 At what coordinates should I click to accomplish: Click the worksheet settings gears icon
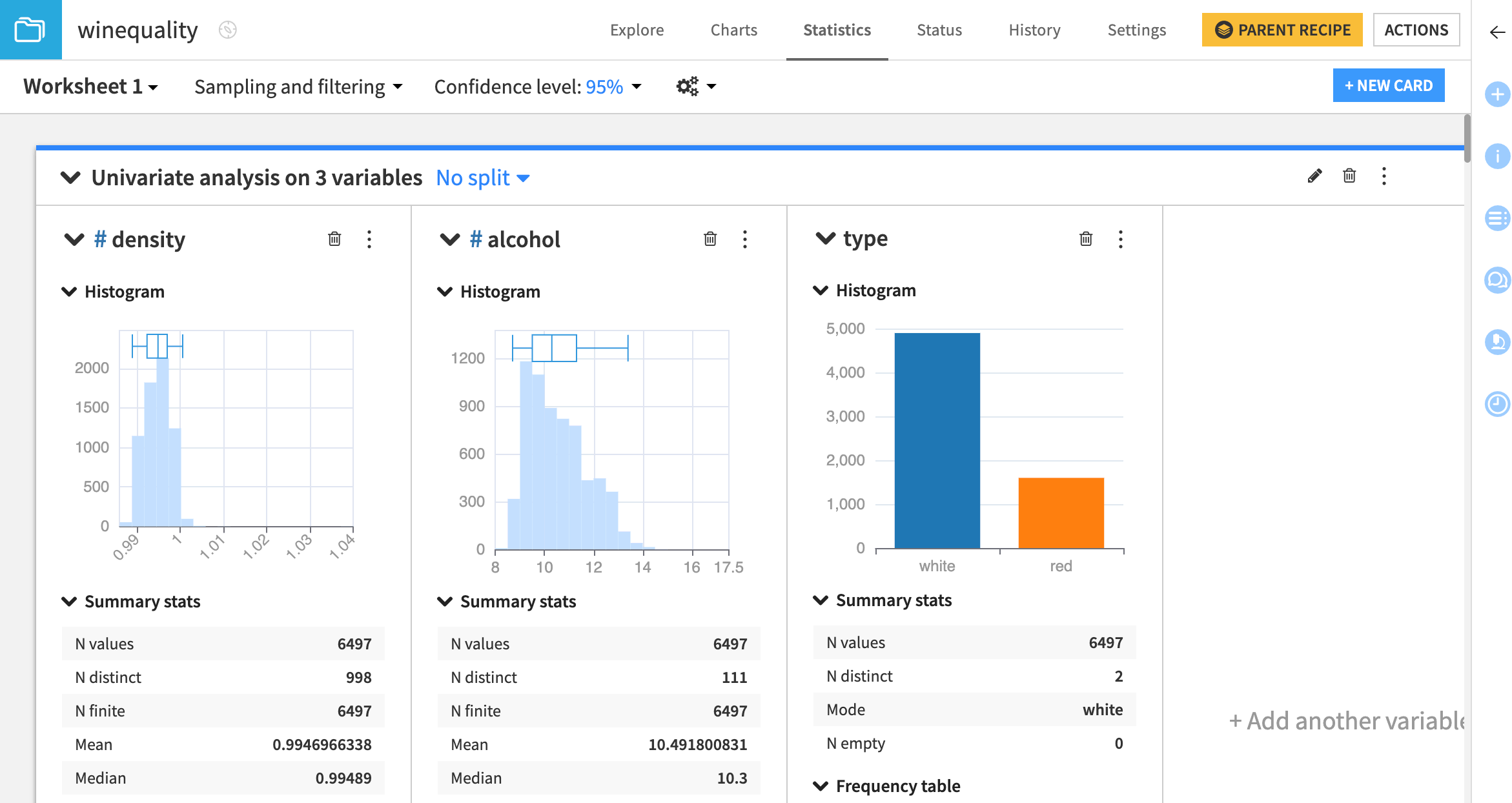tap(686, 86)
